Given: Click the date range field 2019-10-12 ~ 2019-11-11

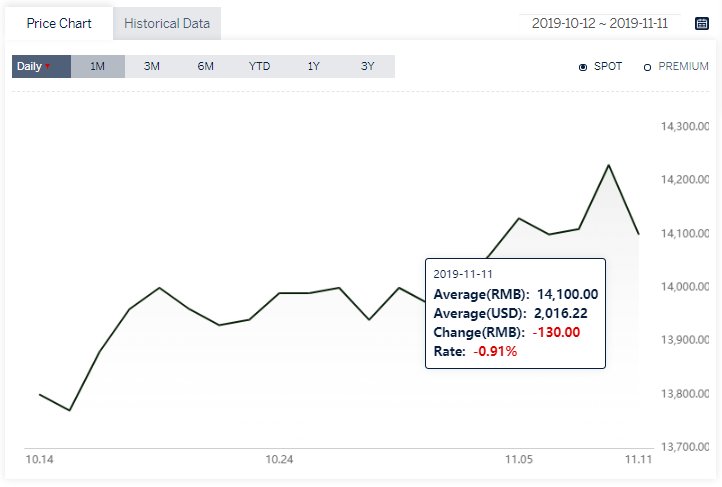Looking at the screenshot, I should pos(600,23).
